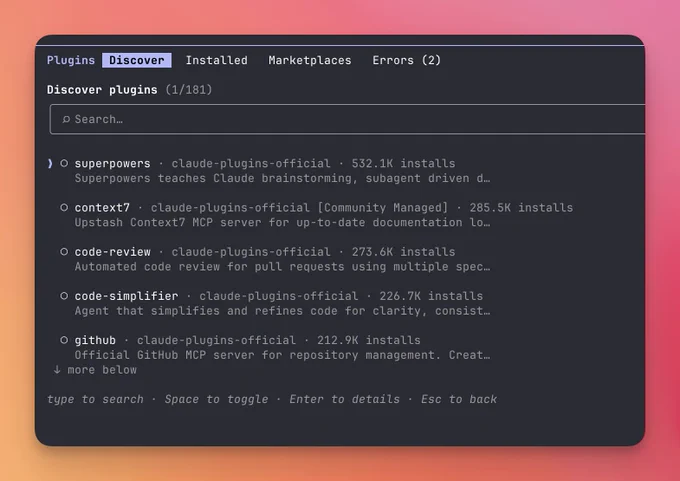Click the Plugins label

click(x=71, y=60)
